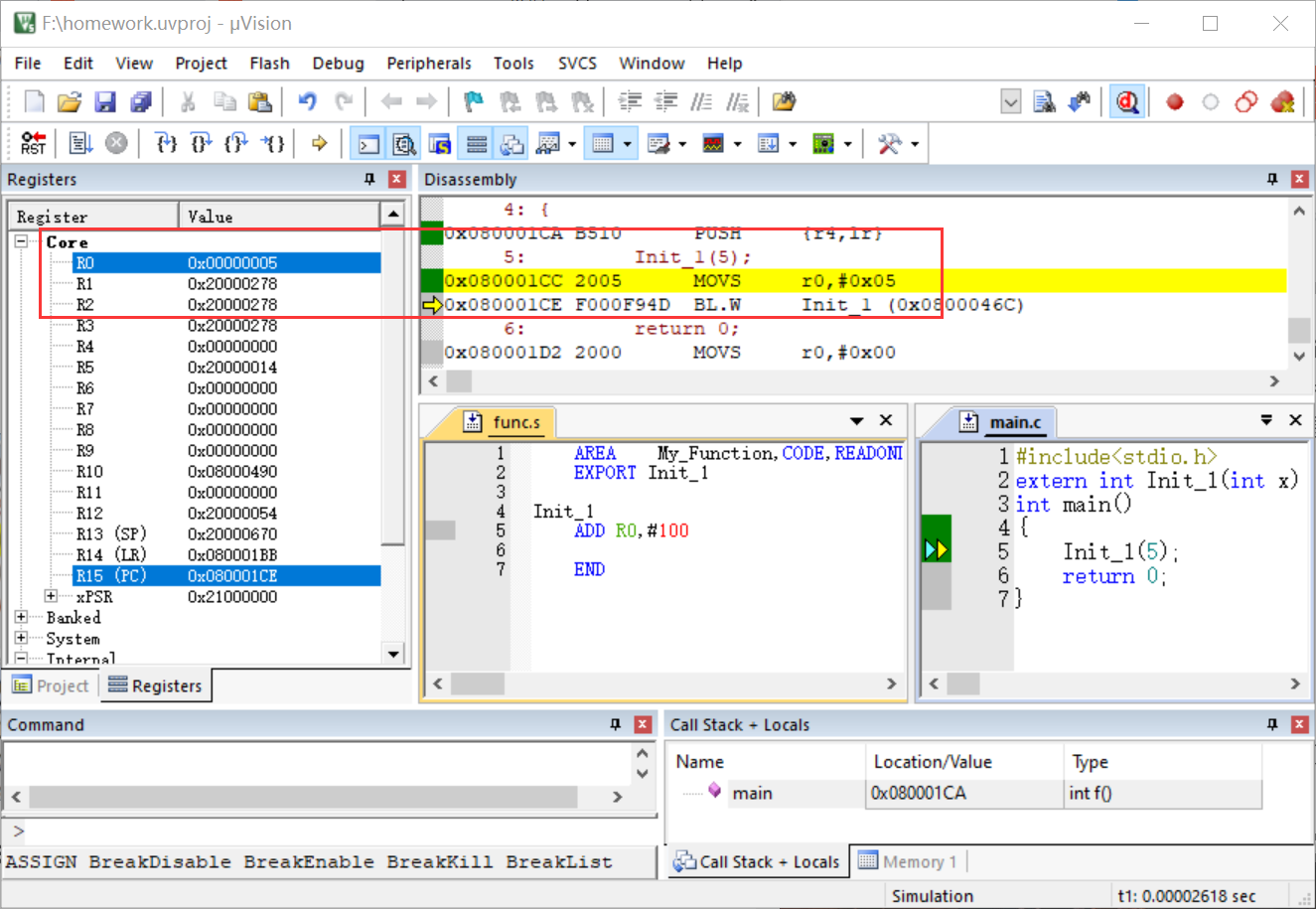Close the func.s editor pane

886,420
